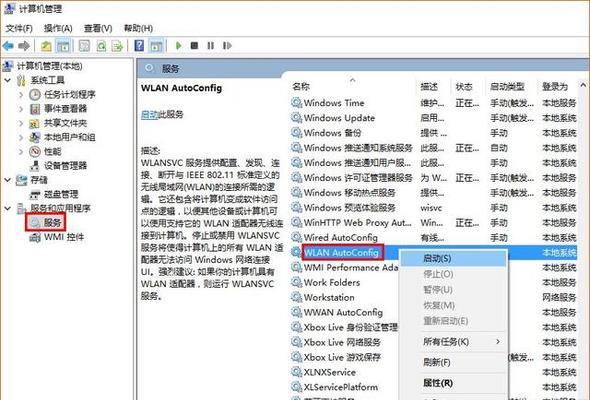The width and height of the screenshot is (590, 400).
Task: Click the back arrow toolbar icon
Action: (8, 46)
